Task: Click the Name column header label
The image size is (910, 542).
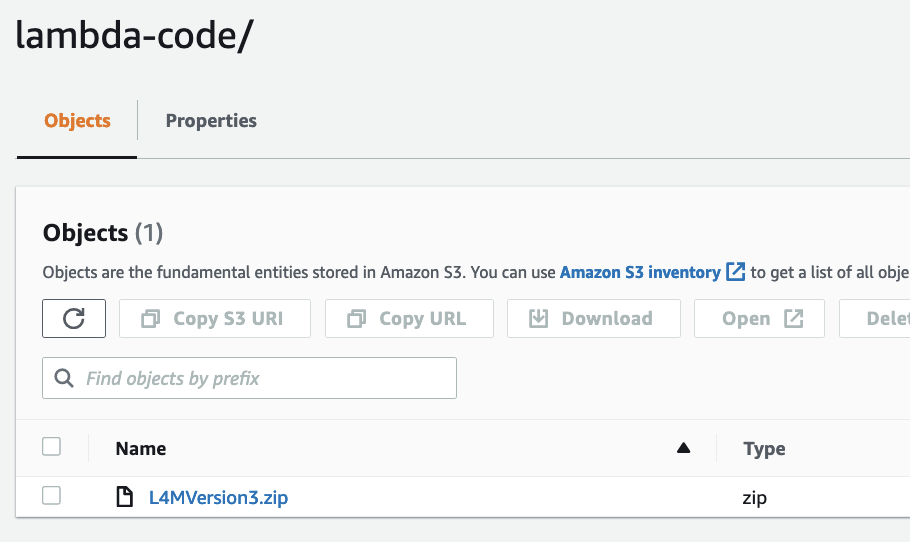Action: pos(141,448)
